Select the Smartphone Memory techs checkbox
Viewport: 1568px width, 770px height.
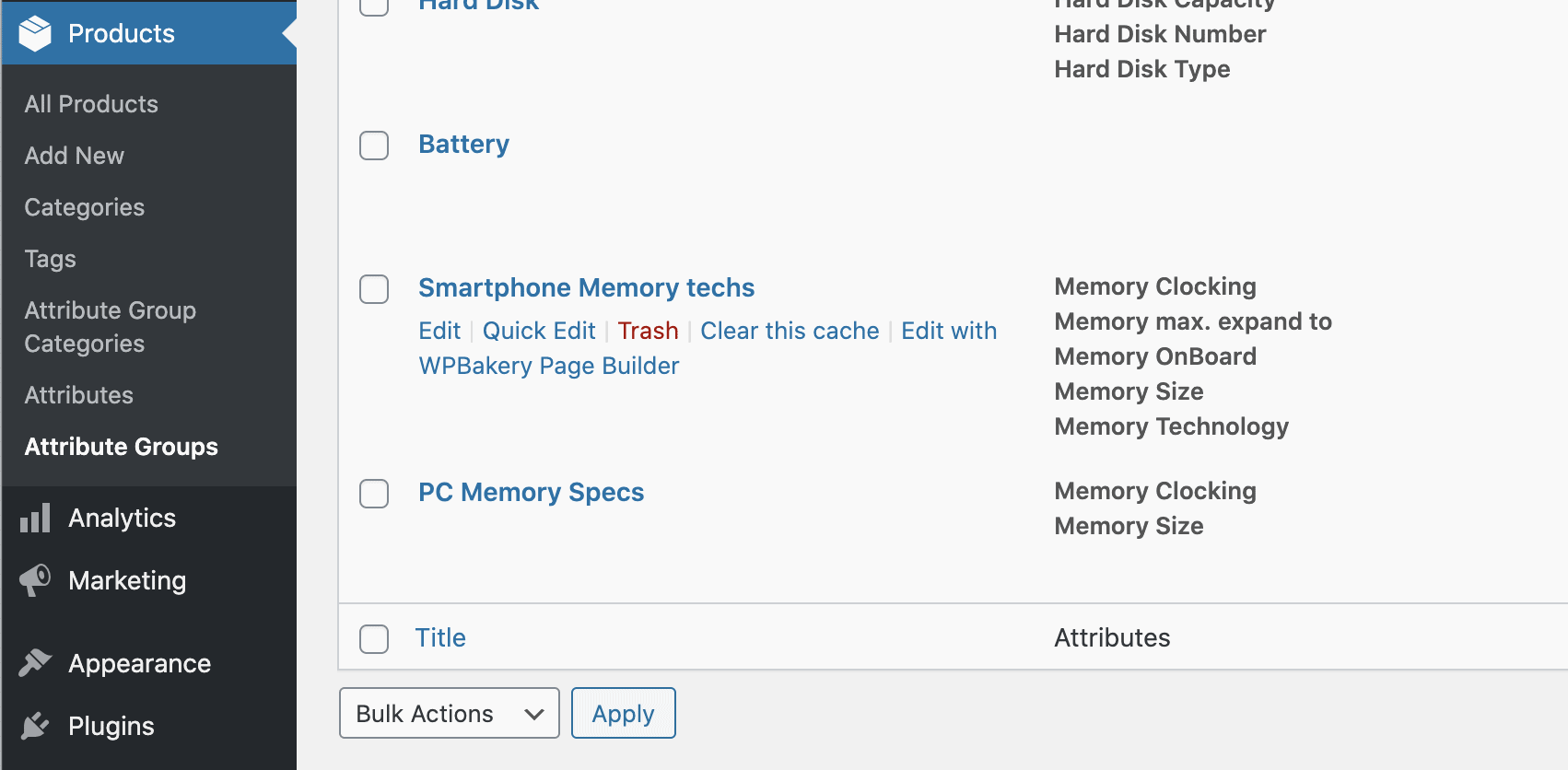374,289
